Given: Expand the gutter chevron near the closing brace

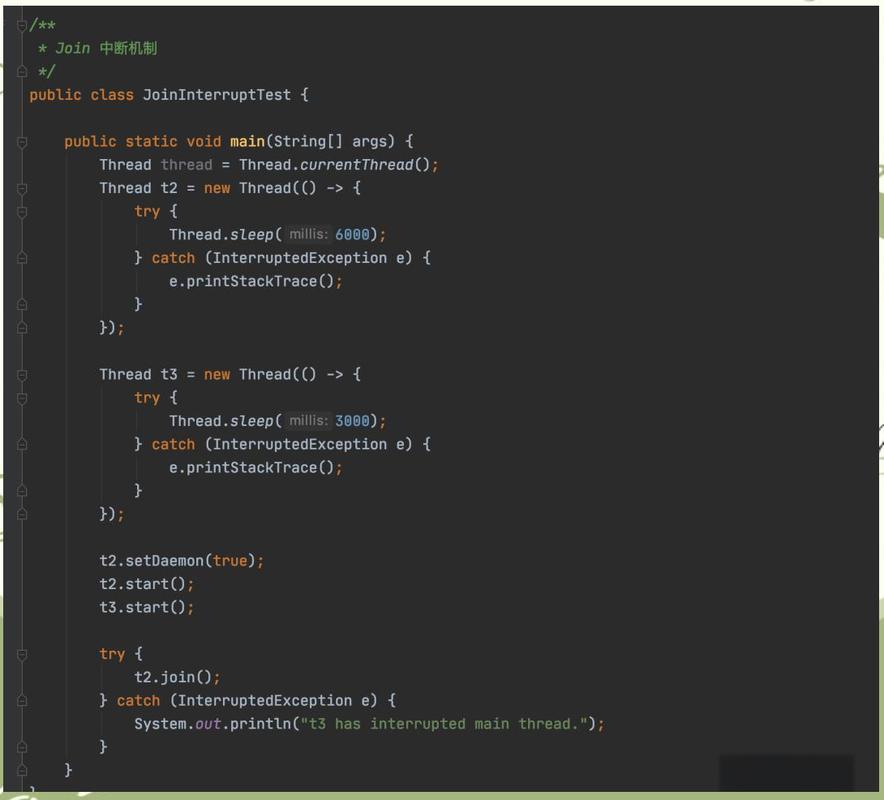Looking at the screenshot, I should (22, 770).
